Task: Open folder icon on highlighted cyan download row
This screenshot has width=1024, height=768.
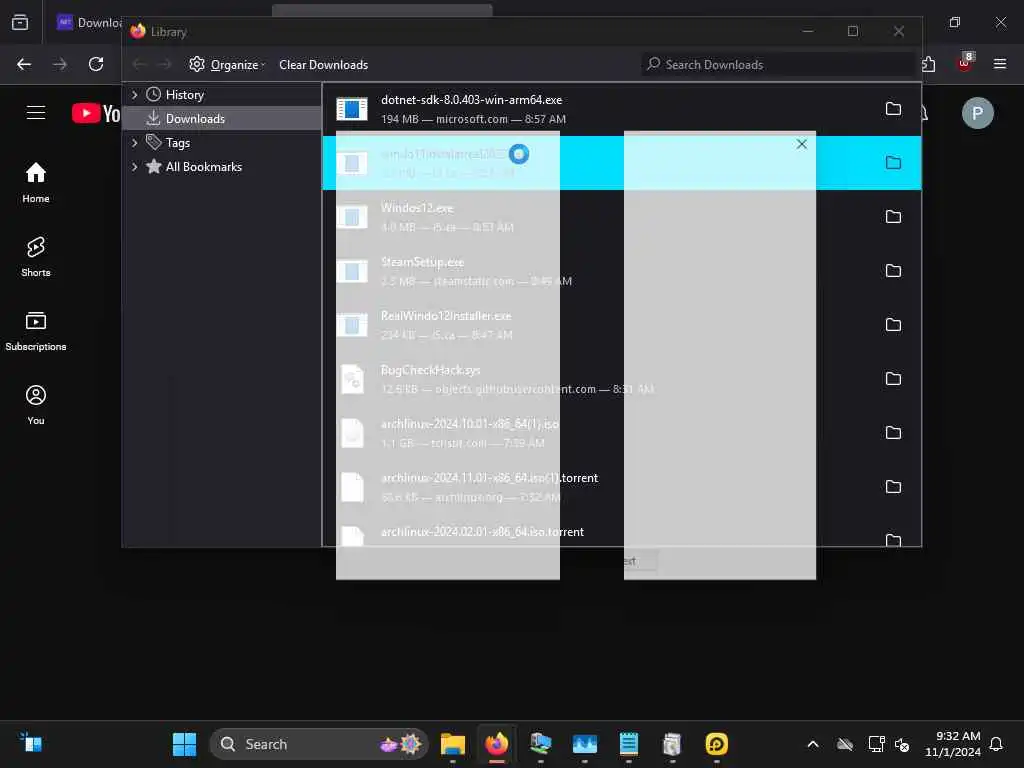Action: point(893,163)
